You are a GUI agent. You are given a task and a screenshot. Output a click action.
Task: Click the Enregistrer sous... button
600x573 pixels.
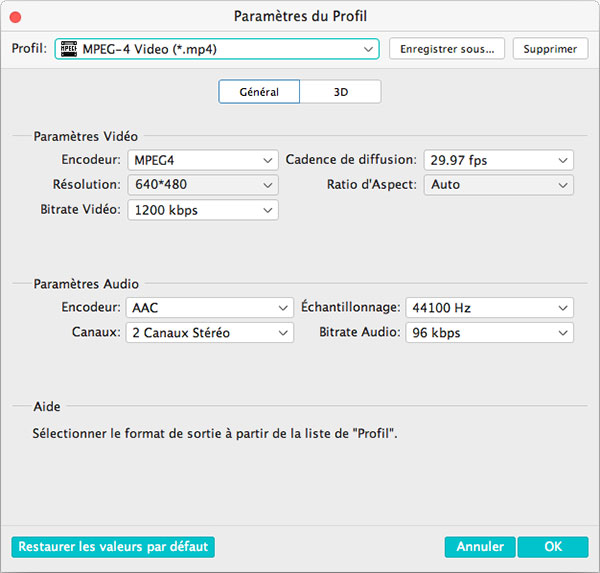(446, 49)
